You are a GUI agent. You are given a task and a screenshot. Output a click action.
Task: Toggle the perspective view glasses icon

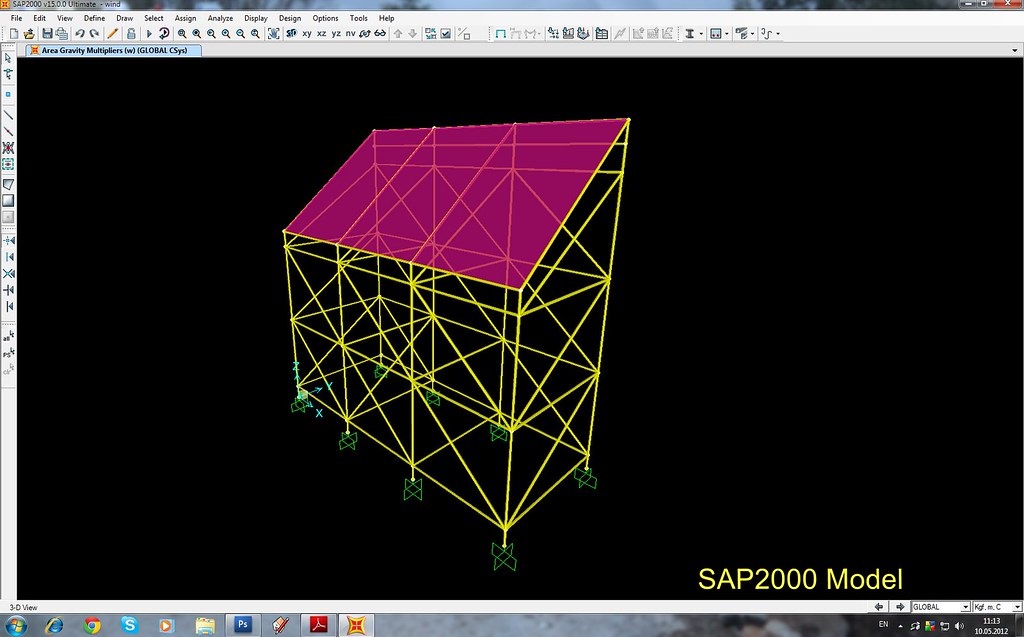coord(380,33)
